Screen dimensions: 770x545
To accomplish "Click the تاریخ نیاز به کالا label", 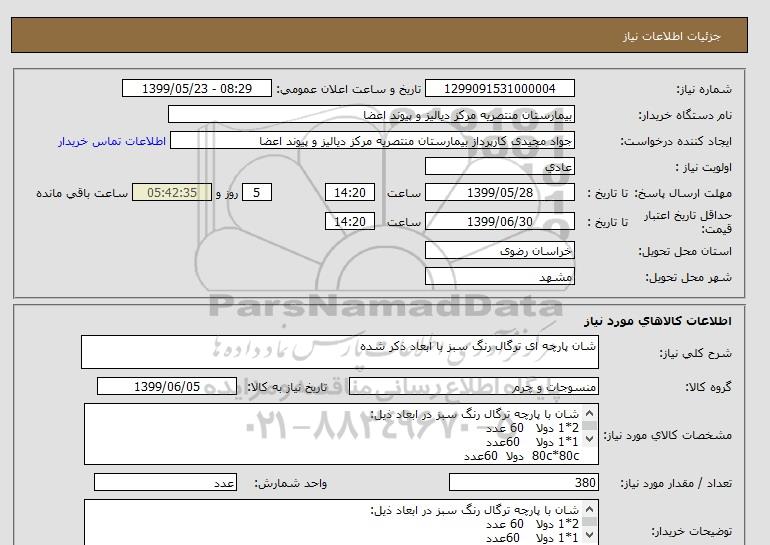I will [287, 387].
